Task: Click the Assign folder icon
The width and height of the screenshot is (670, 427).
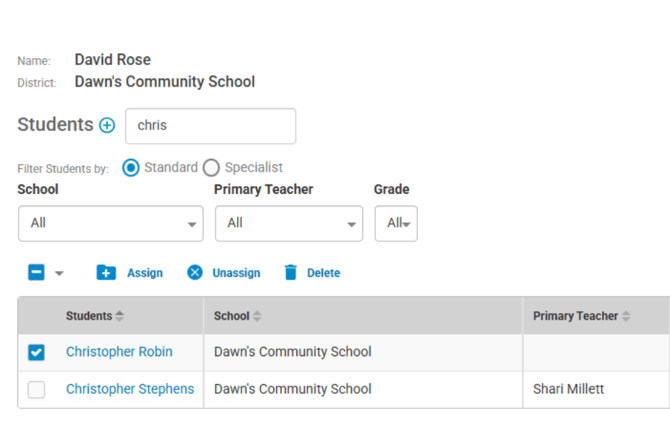Action: pyautogui.click(x=106, y=273)
